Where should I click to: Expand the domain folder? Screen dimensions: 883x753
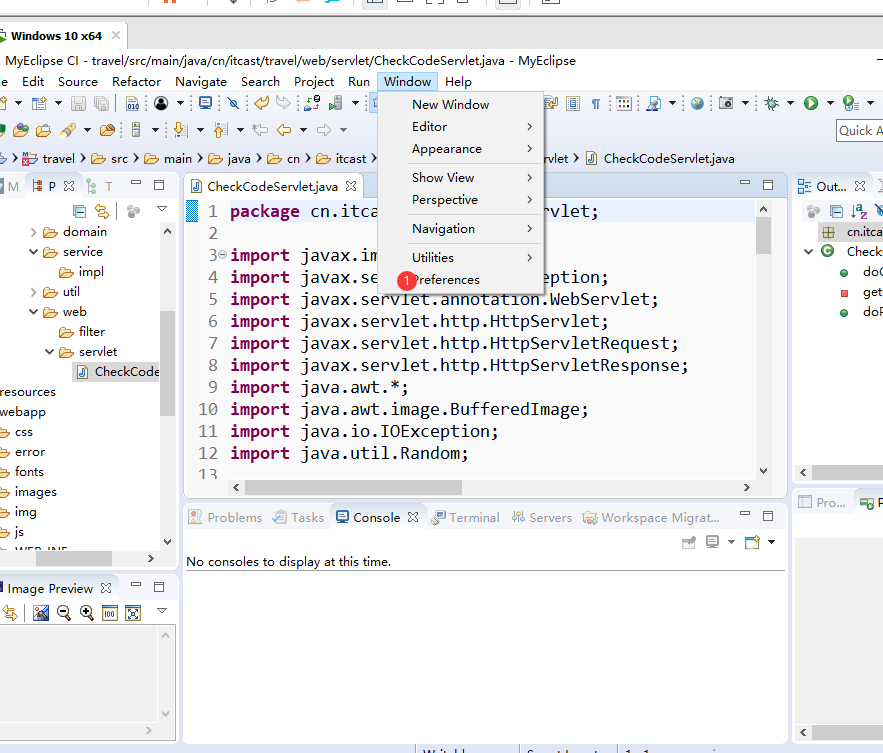click(33, 232)
